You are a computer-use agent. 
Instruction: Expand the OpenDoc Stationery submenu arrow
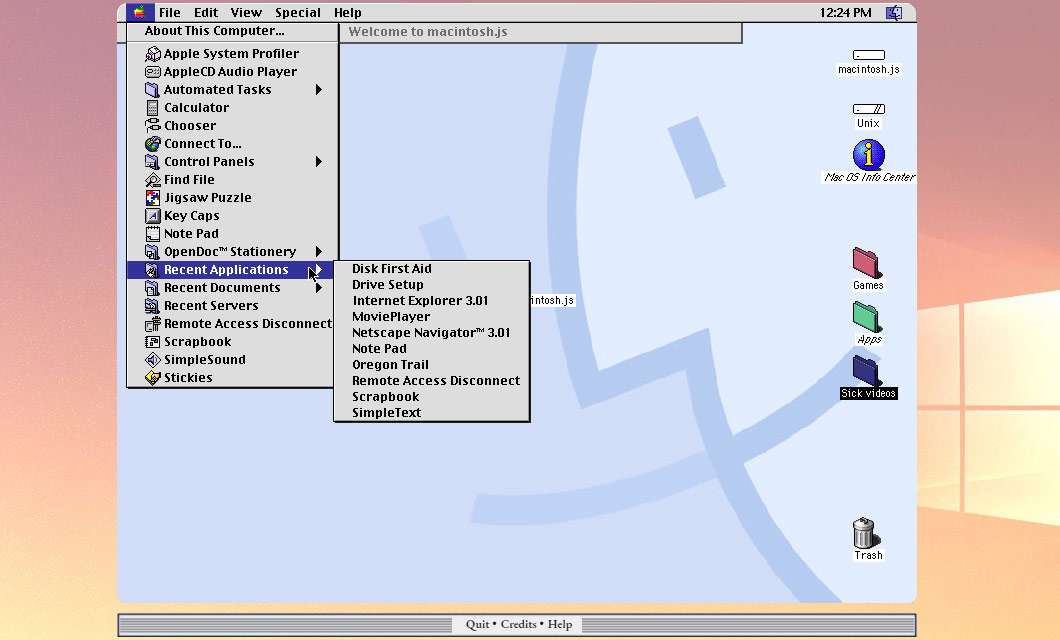pos(318,251)
